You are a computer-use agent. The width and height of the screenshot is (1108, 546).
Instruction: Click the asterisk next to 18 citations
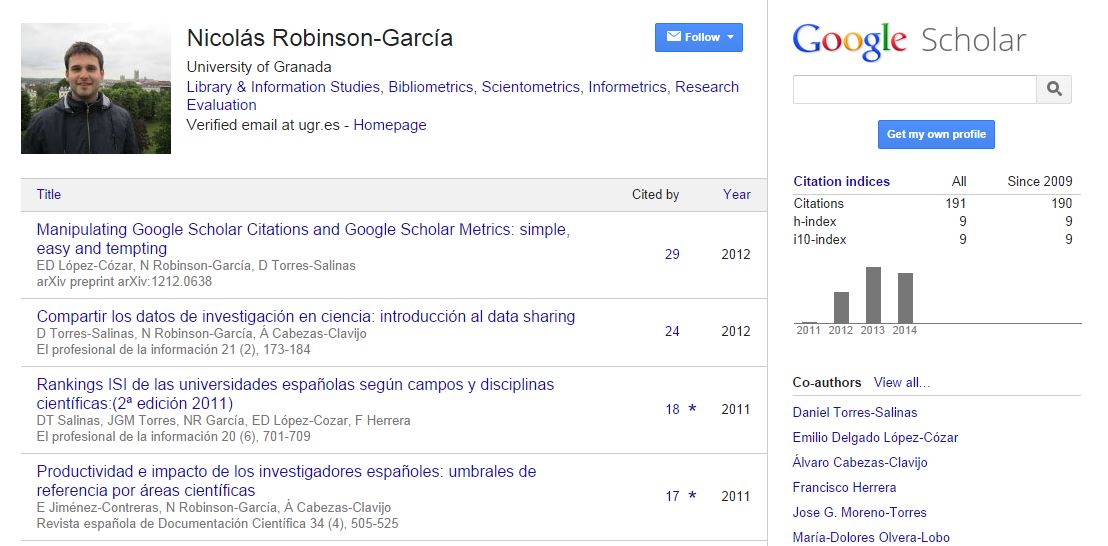click(692, 409)
